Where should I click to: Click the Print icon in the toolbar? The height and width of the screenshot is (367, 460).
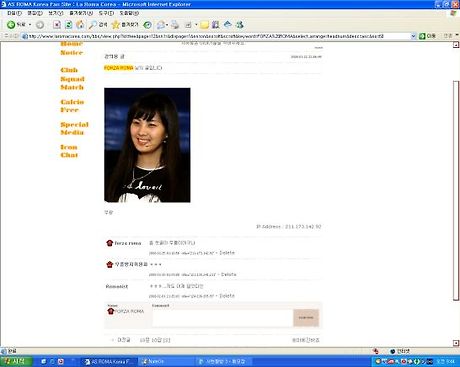pos(175,25)
